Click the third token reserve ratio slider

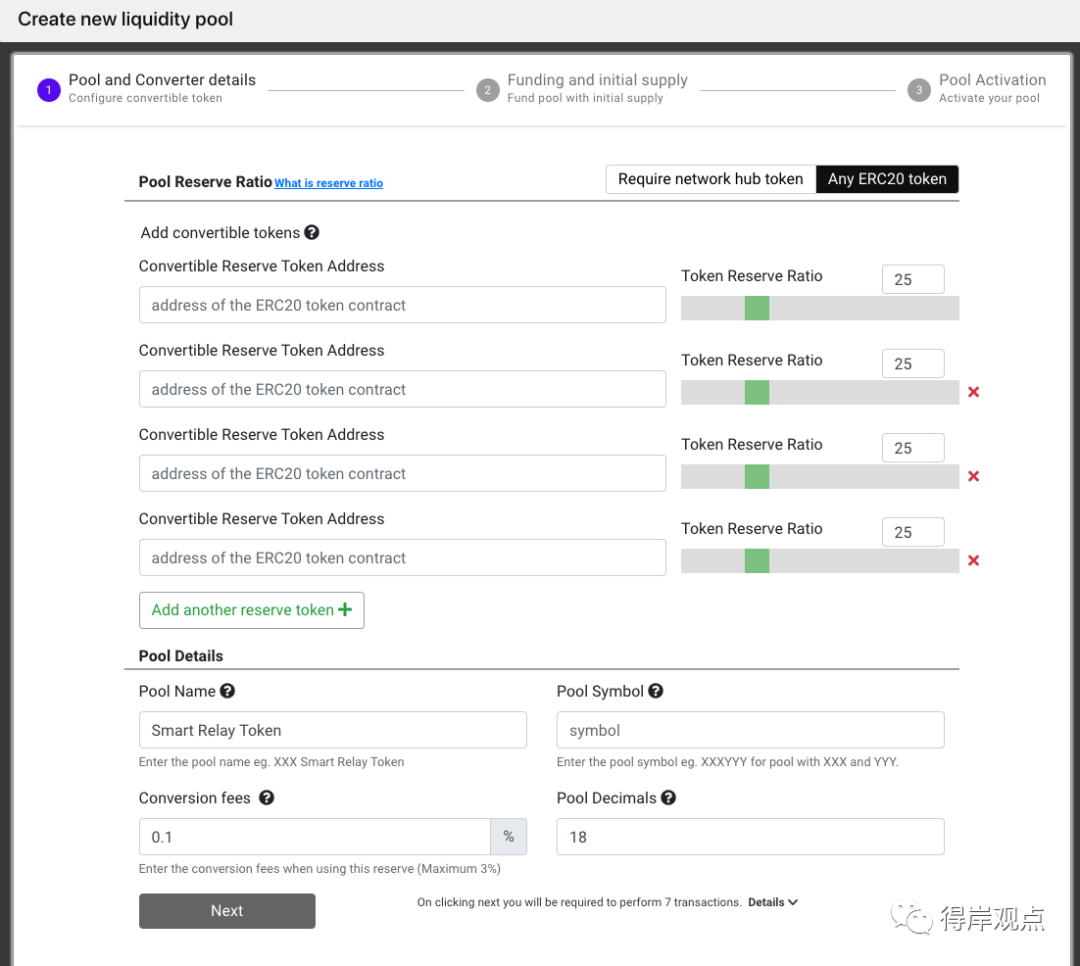(820, 476)
